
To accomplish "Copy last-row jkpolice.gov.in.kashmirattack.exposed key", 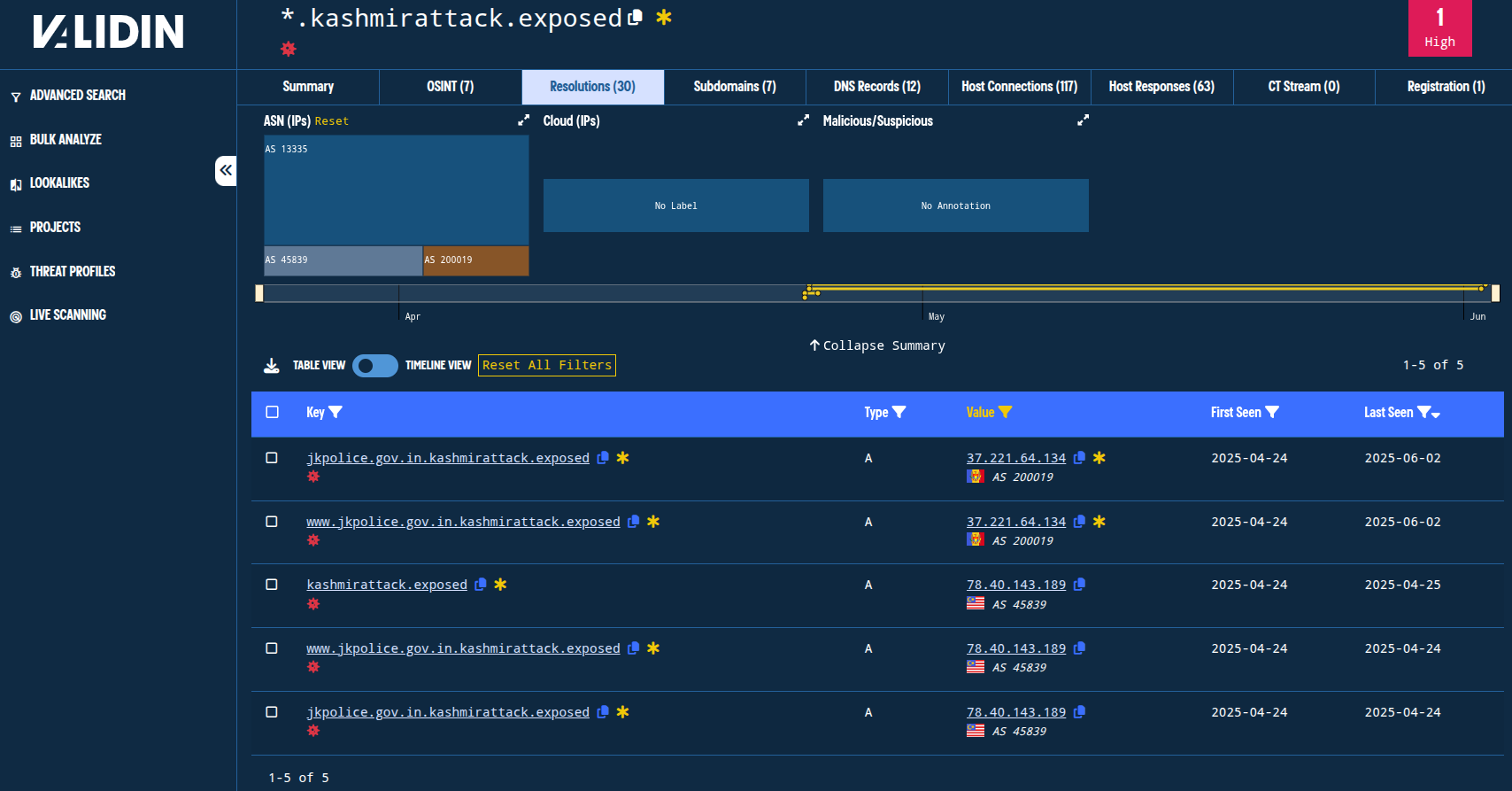I will tap(603, 712).
